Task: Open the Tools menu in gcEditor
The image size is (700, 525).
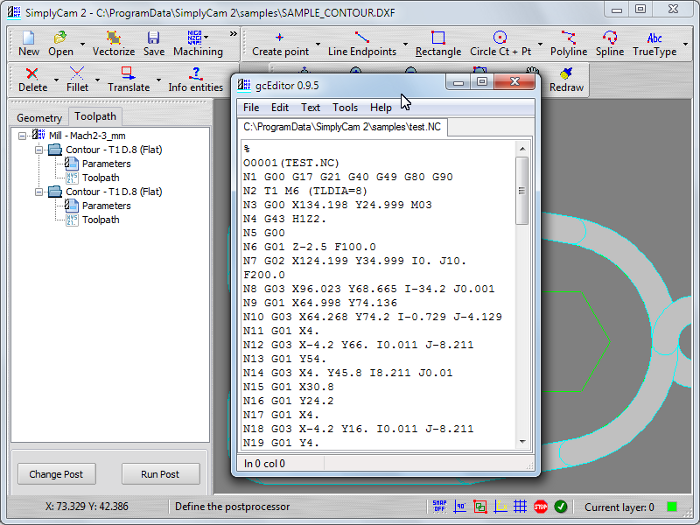Action: tap(345, 107)
